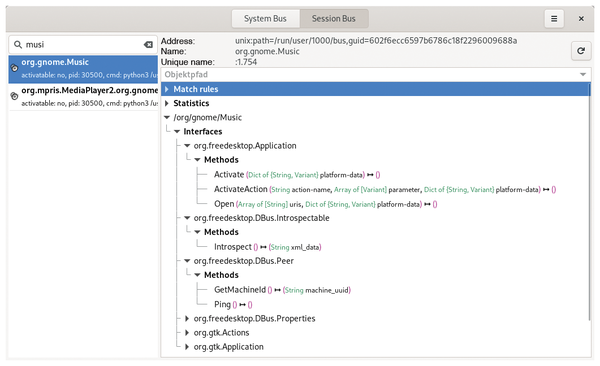
Task: Expand org.gtk.Application interface
Action: 187,347
